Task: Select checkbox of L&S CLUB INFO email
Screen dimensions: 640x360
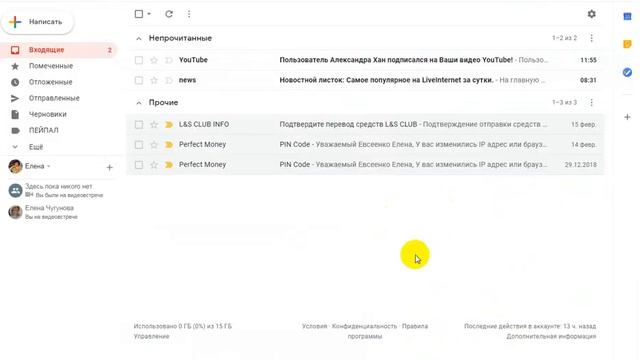Action: (139, 124)
